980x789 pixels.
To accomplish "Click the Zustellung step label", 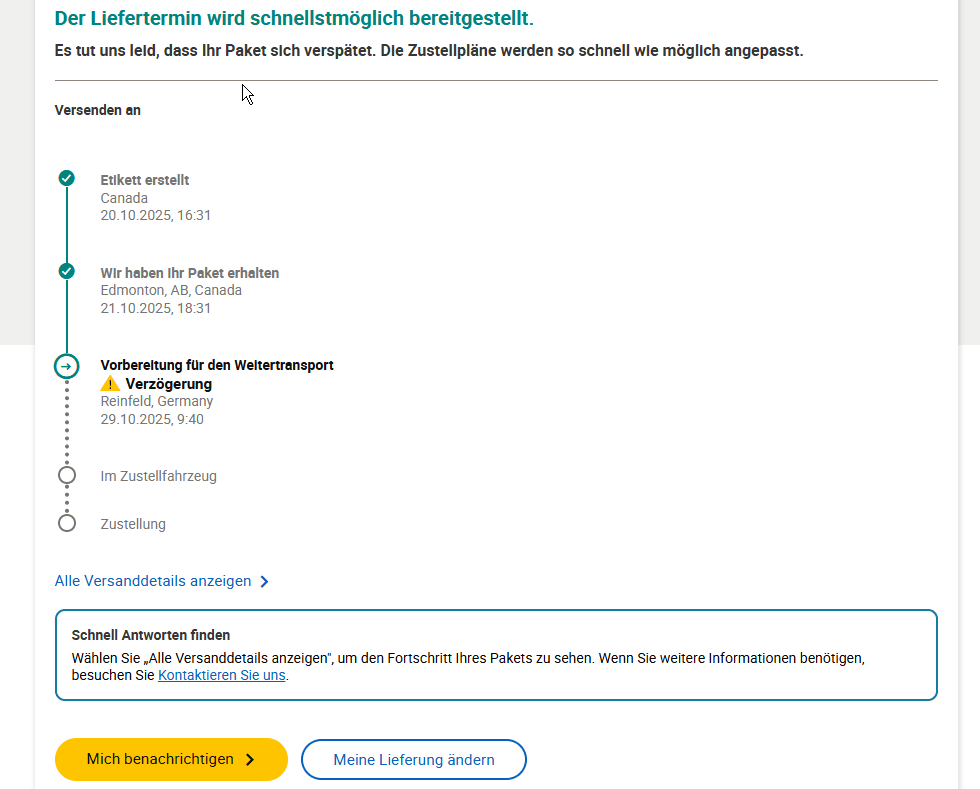I will 133,524.
